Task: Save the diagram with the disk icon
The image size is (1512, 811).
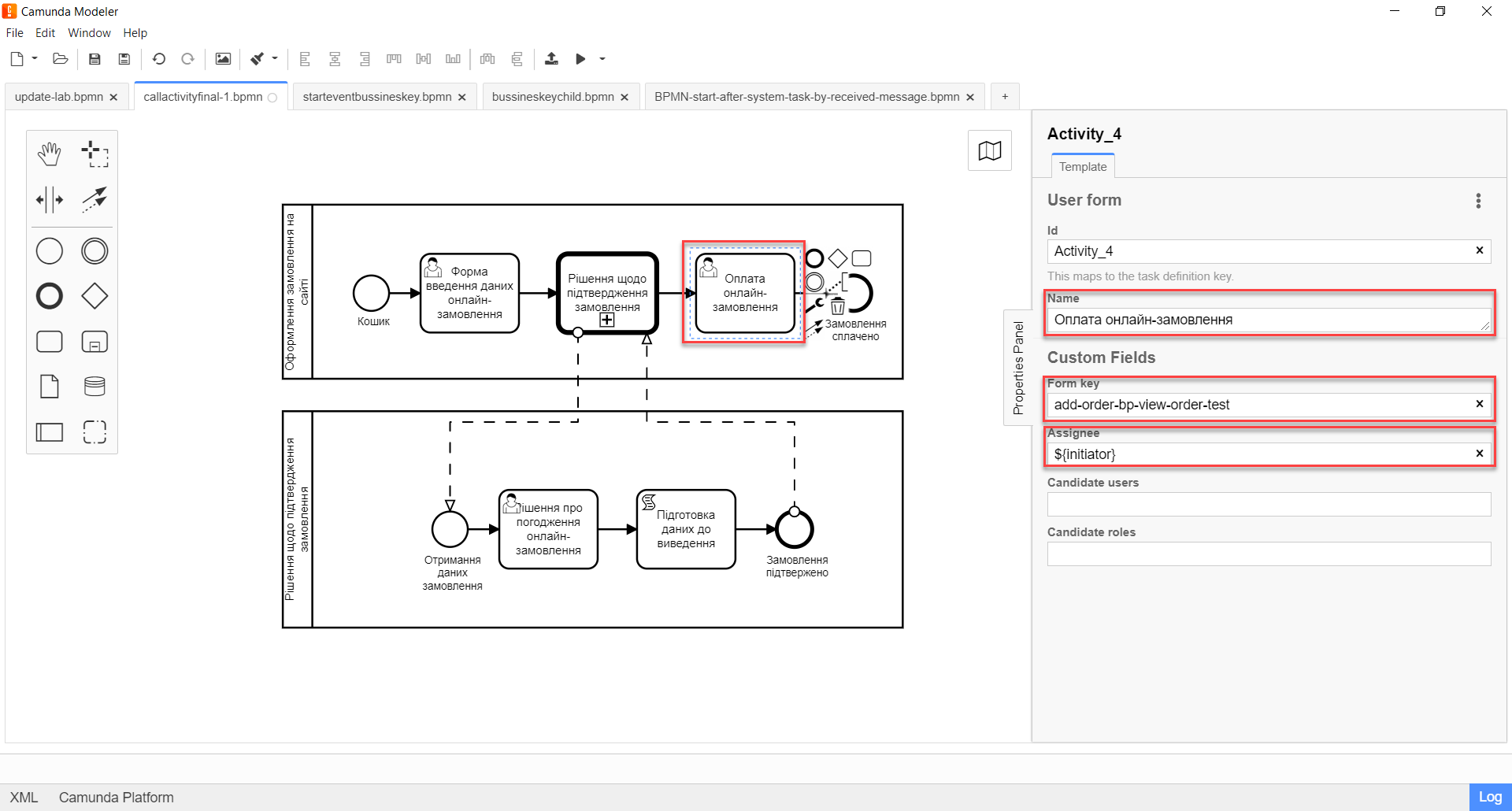Action: coord(94,59)
